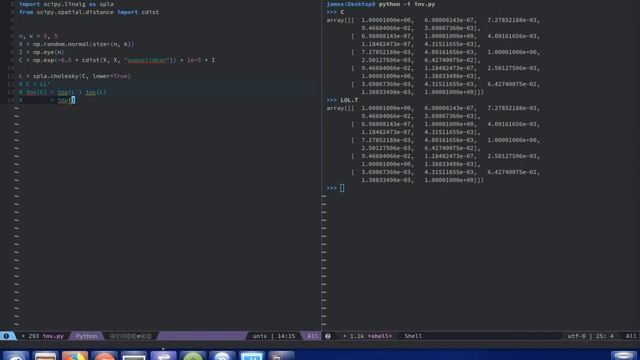Click the np.random.normal code line

(x=76, y=44)
